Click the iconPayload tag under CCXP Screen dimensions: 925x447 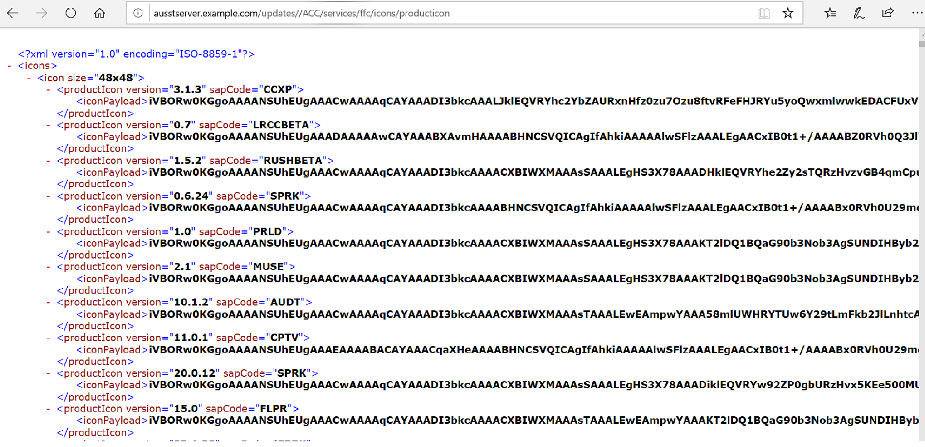112,101
